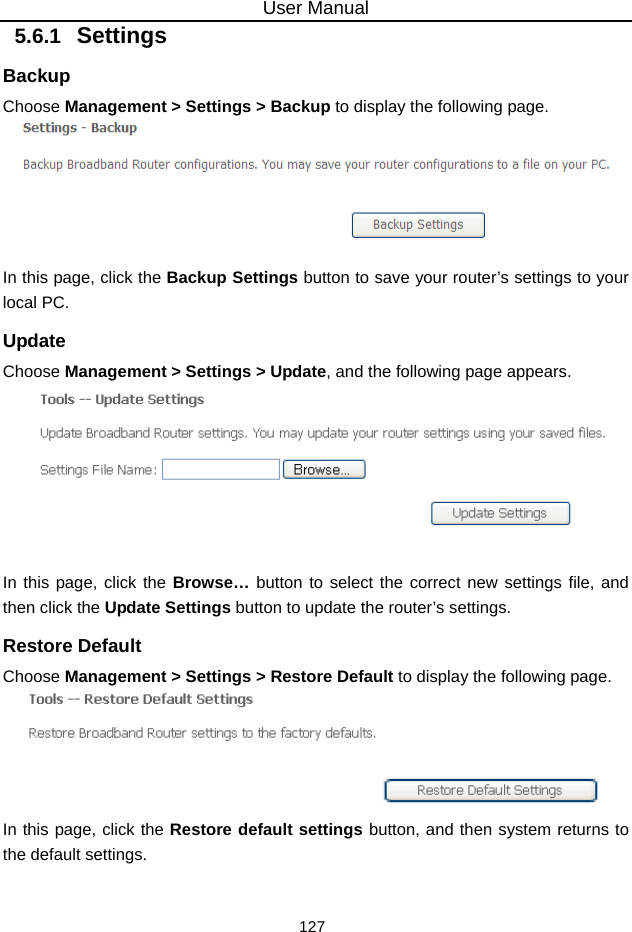The height and width of the screenshot is (932, 632).
Task: Click bold Management > Settings > Backup path
Action: (x=197, y=107)
